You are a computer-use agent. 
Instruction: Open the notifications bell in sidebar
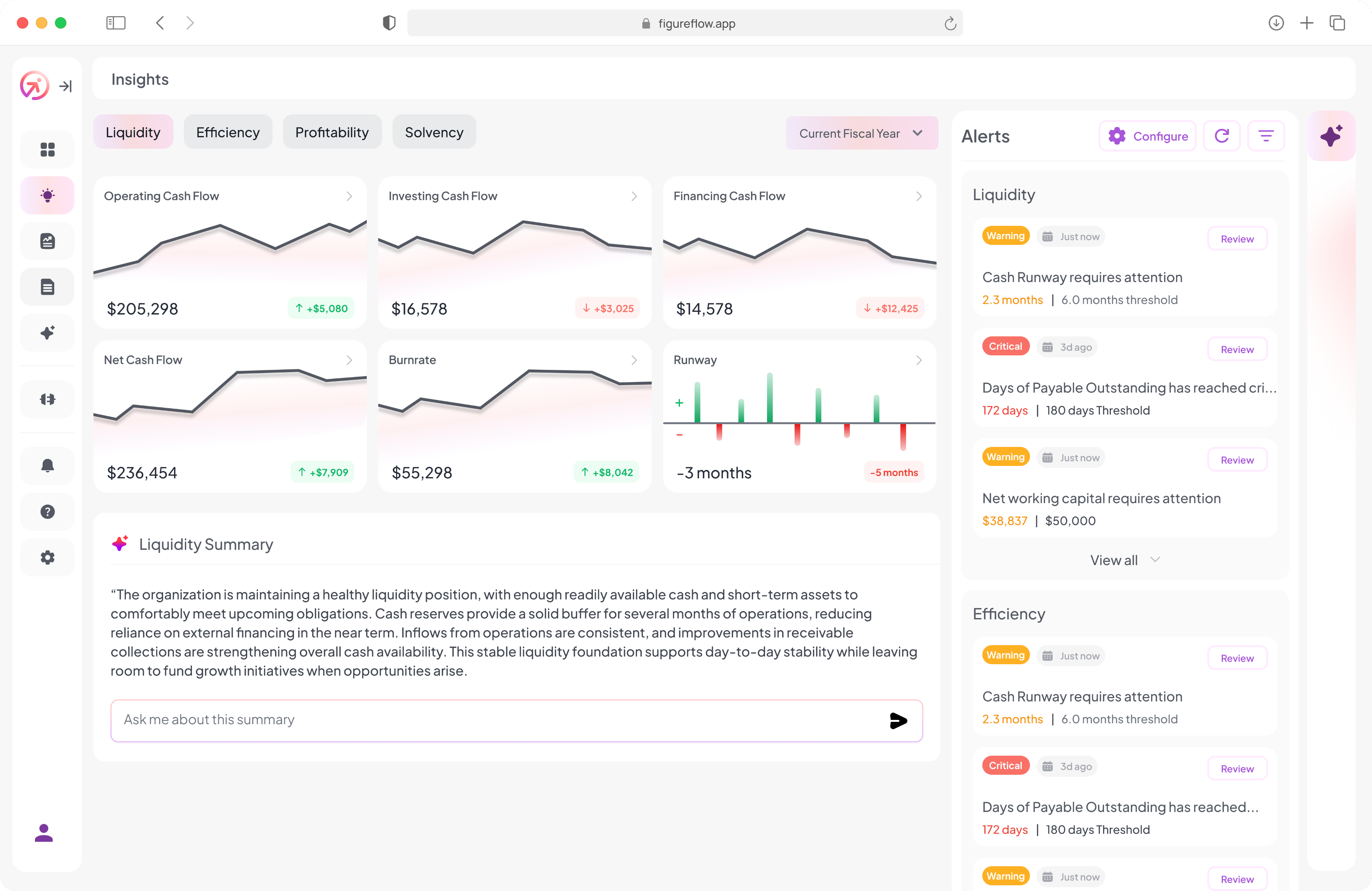(x=47, y=466)
